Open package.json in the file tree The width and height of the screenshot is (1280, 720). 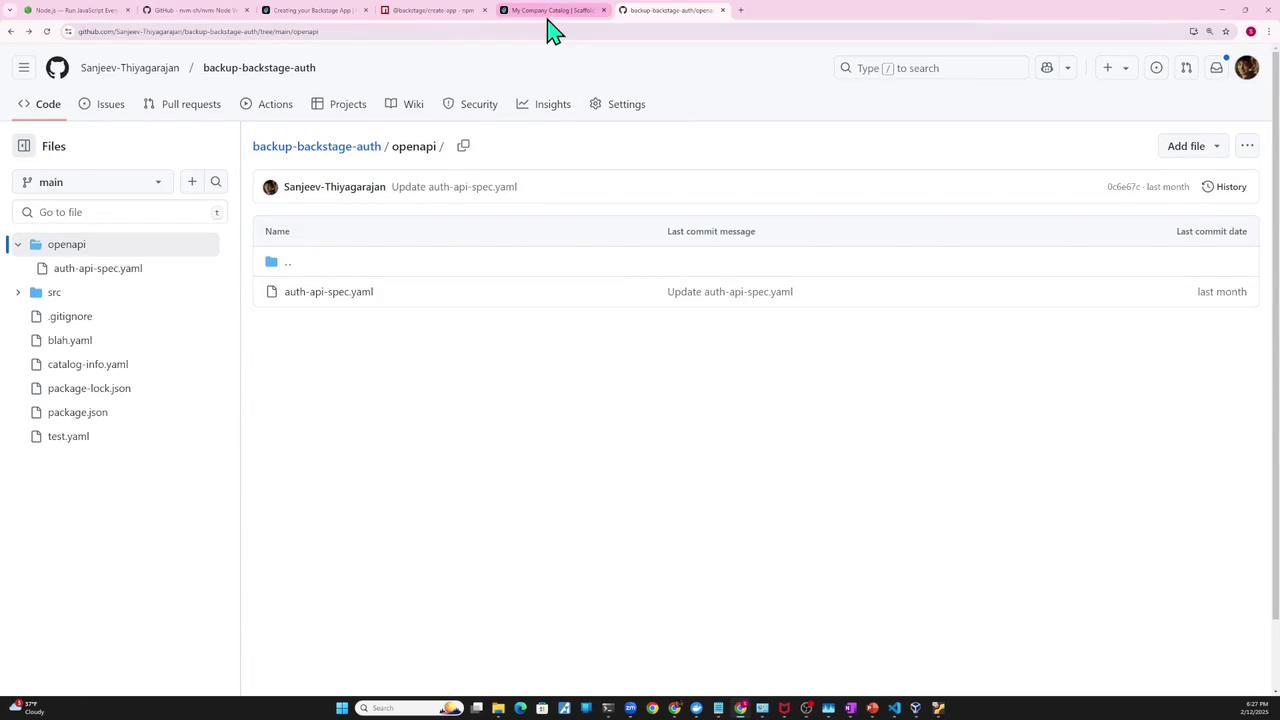coord(78,412)
